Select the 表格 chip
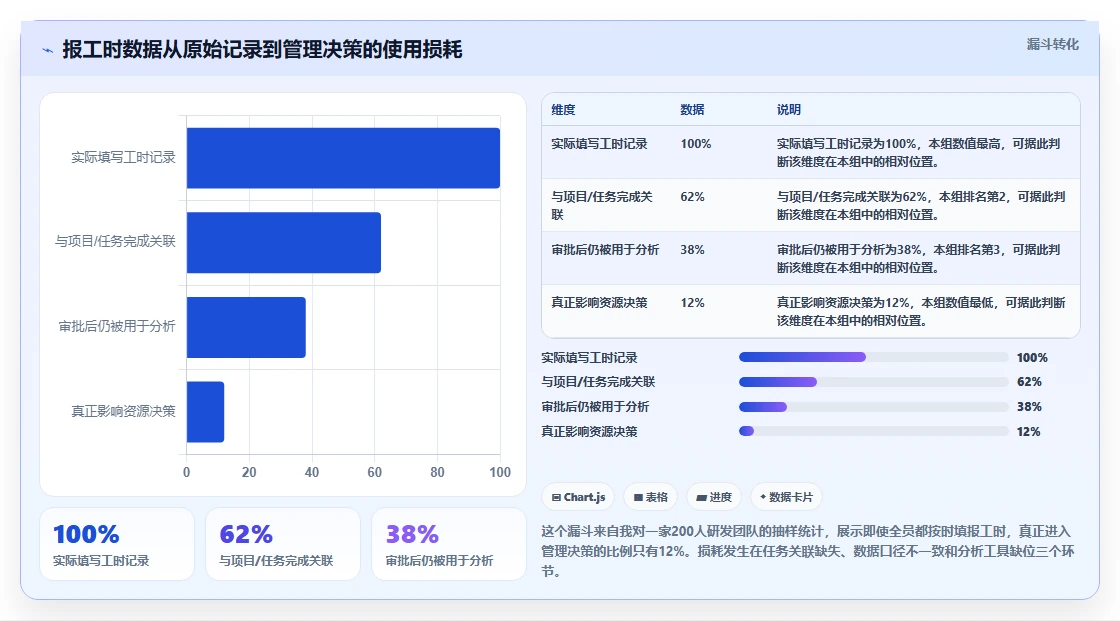 (651, 497)
